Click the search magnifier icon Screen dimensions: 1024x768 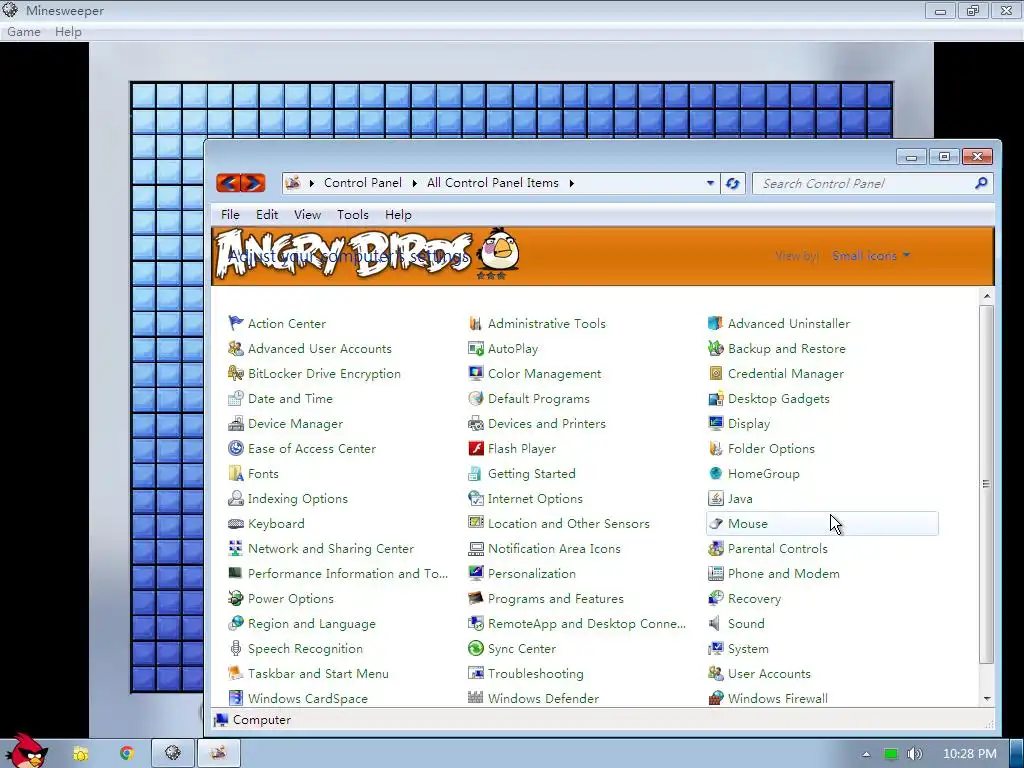pyautogui.click(x=980, y=184)
